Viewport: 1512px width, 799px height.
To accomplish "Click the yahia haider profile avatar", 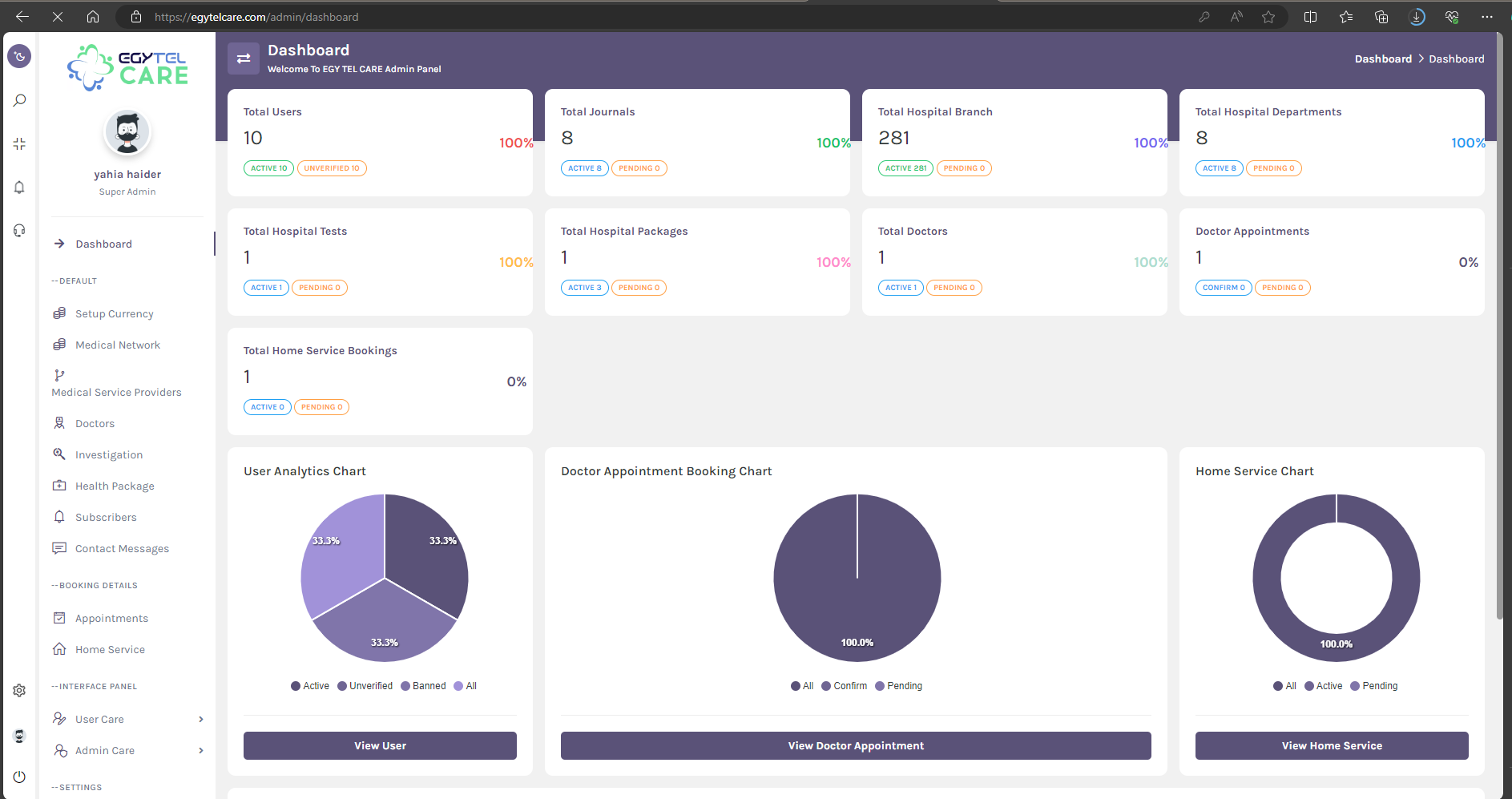I will click(x=127, y=133).
